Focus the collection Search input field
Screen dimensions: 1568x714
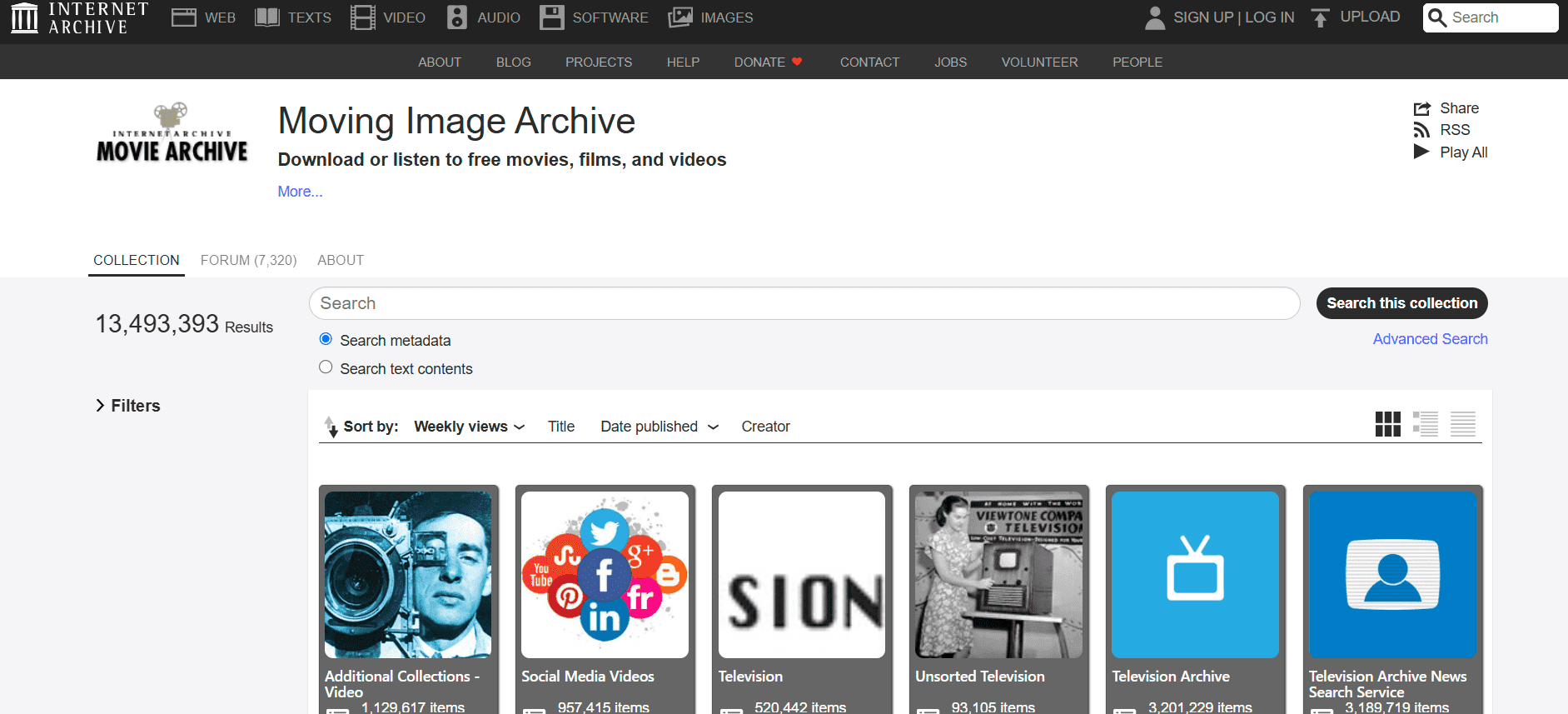[x=804, y=303]
